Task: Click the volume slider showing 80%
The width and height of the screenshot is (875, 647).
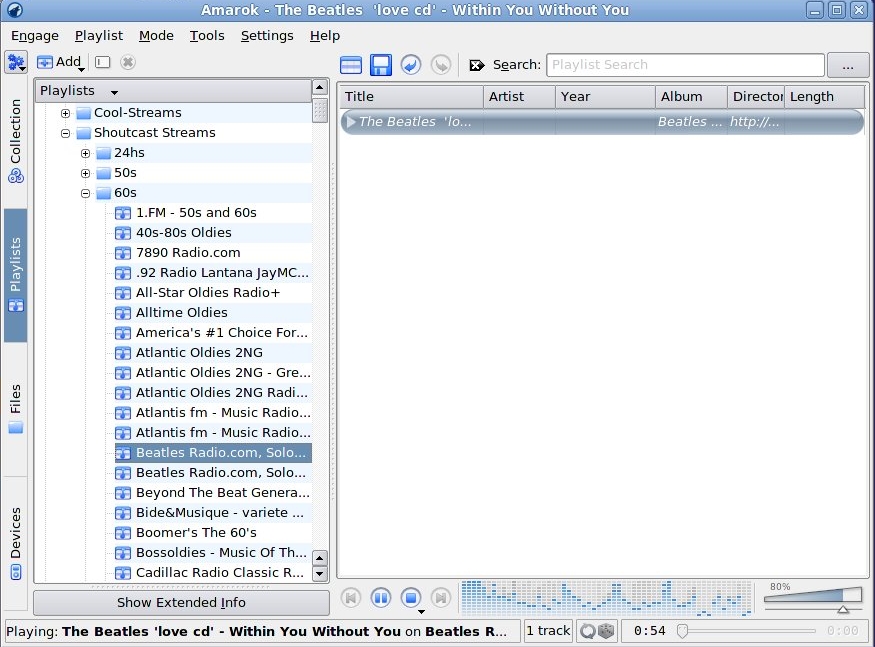Action: coord(812,598)
